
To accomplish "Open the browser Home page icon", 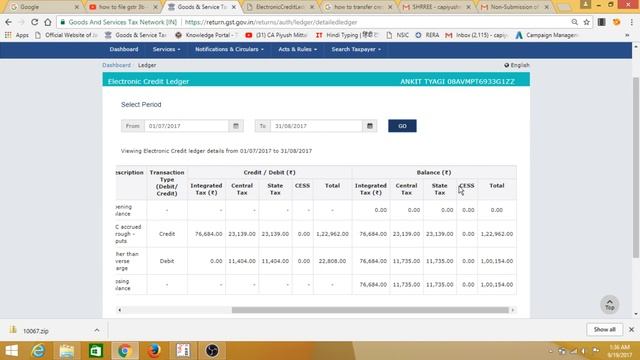I will coord(48,22).
